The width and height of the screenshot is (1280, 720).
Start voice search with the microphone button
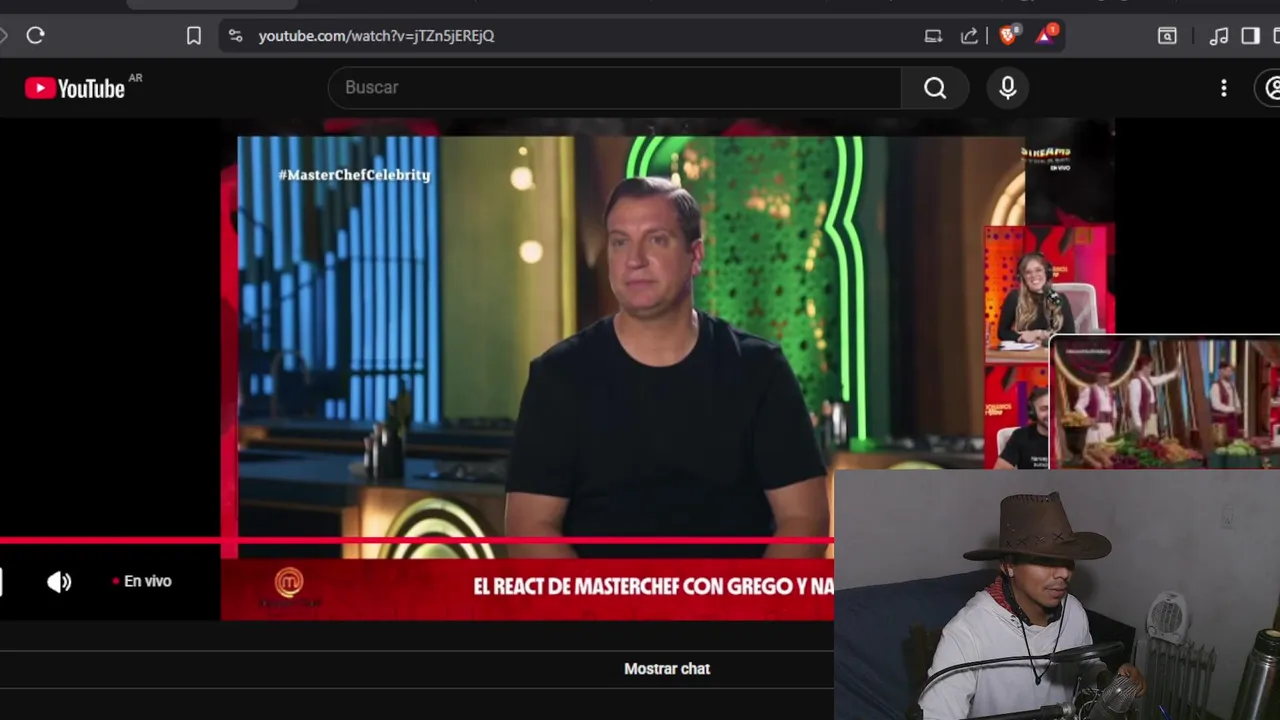[1008, 88]
